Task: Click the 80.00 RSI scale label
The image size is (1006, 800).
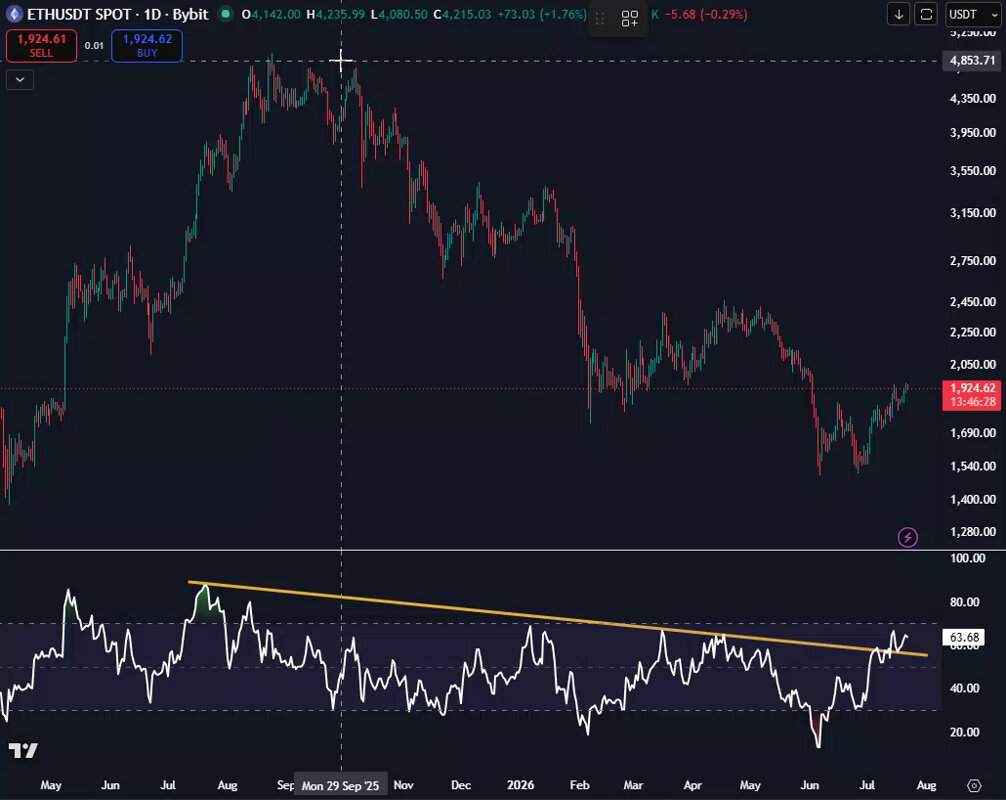Action: coord(964,602)
